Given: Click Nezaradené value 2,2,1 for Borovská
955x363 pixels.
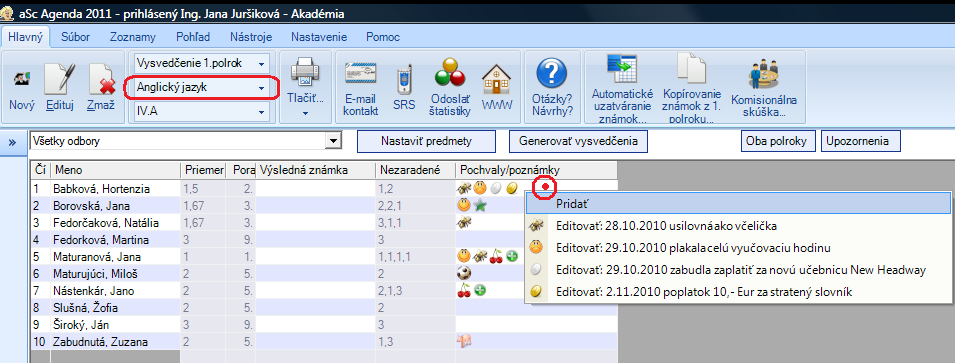Looking at the screenshot, I should point(390,206).
